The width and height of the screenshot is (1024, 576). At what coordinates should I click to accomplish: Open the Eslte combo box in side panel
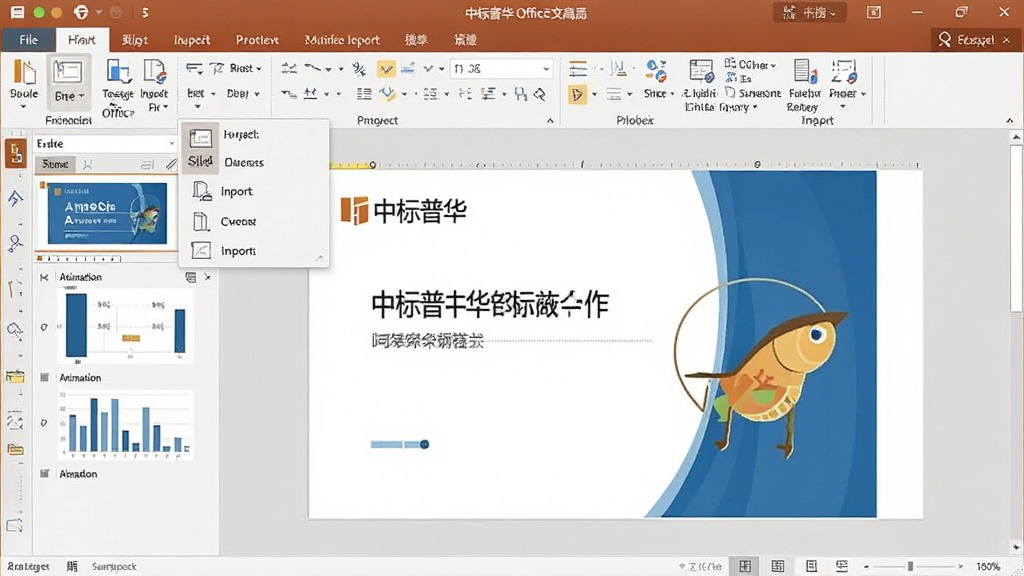point(105,144)
